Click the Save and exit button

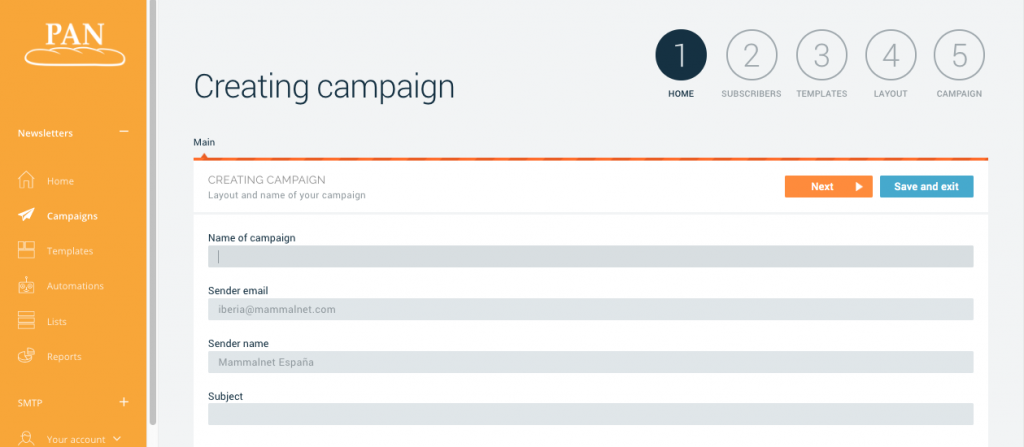click(926, 187)
